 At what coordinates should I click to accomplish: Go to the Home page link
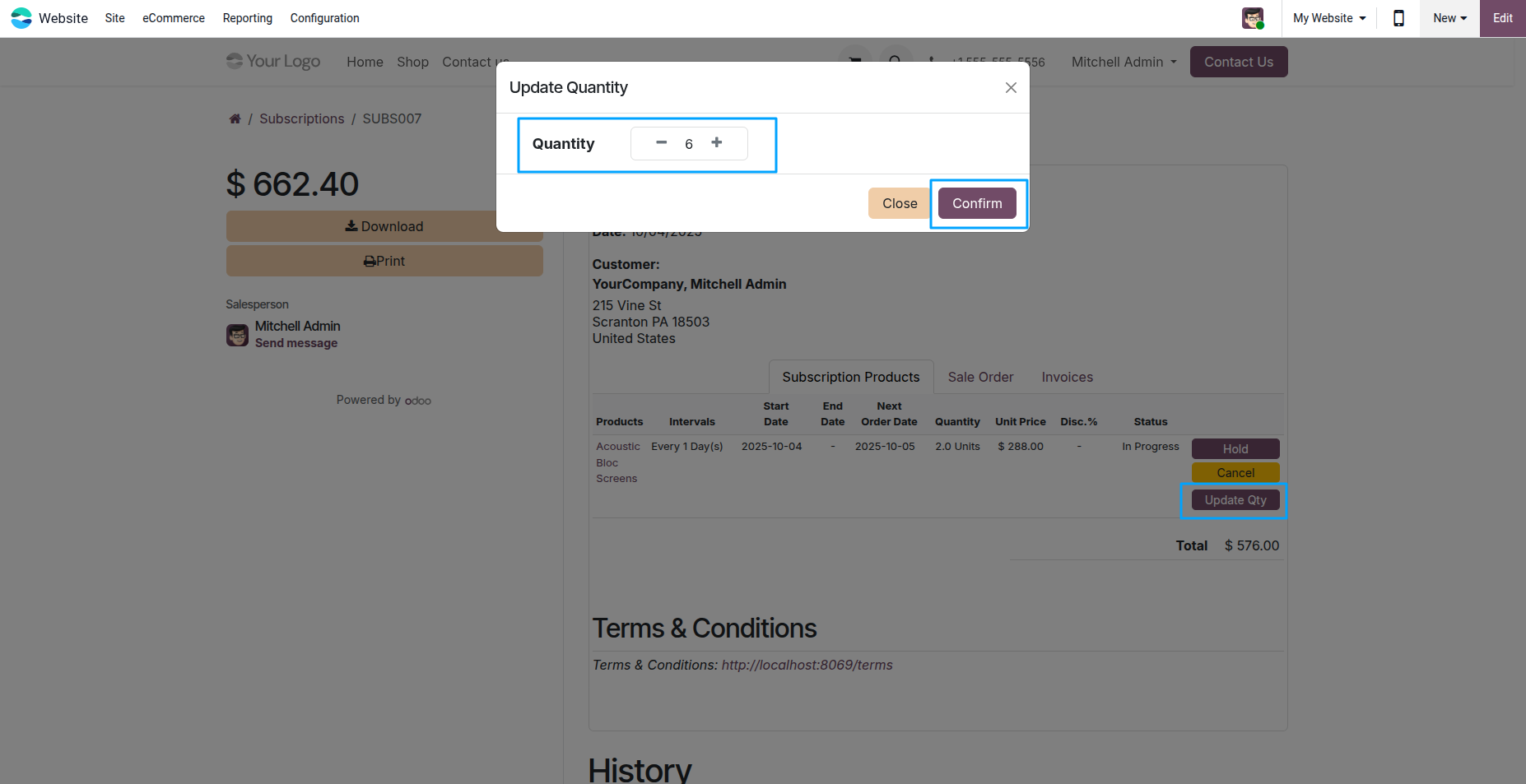[x=365, y=62]
